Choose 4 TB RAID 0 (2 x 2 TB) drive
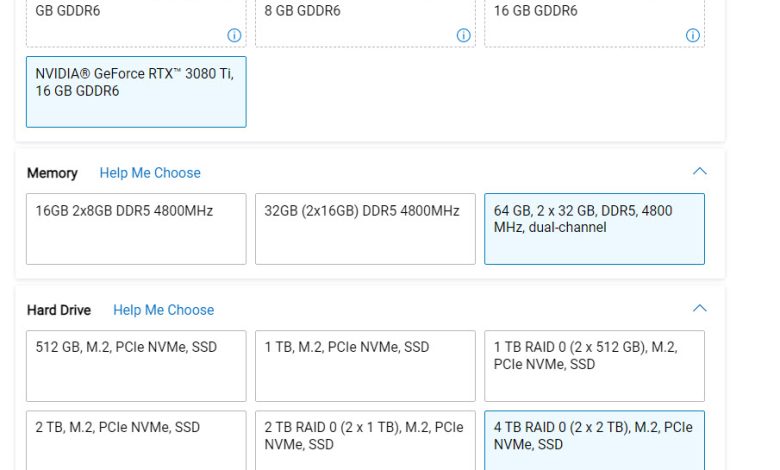Image resolution: width=780 pixels, height=470 pixels. (x=594, y=440)
